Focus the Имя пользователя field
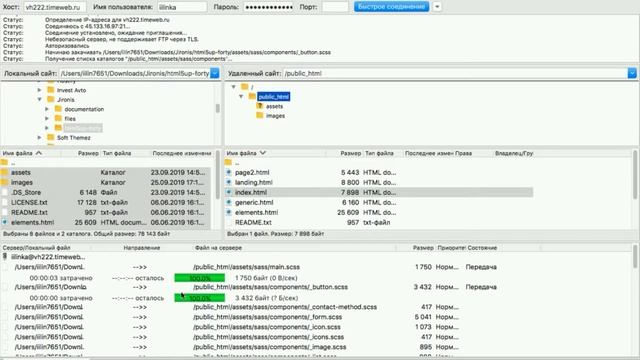 coord(182,7)
